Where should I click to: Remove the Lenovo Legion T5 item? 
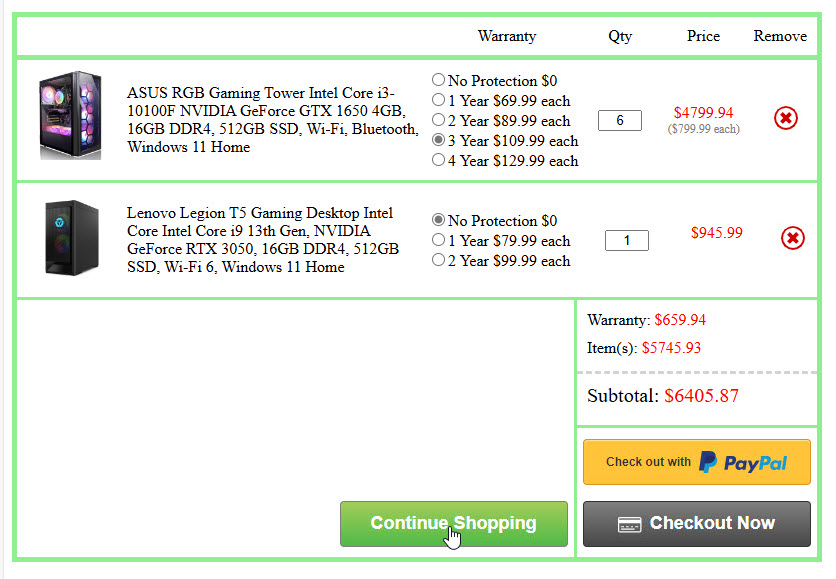[792, 238]
